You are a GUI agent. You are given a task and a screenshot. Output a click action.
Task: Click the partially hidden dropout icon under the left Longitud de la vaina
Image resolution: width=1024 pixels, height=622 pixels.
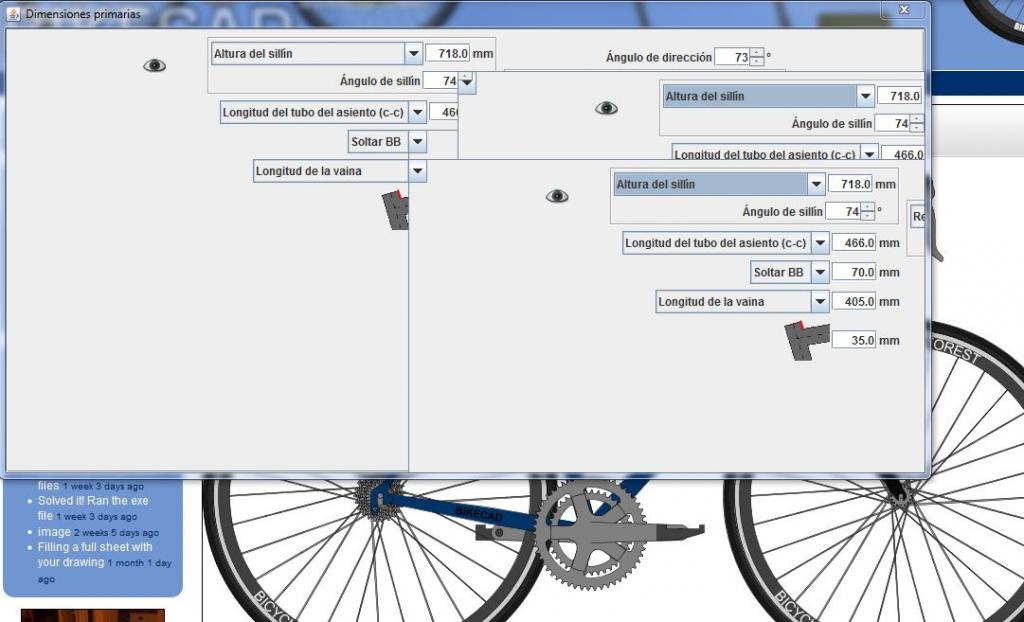(396, 210)
